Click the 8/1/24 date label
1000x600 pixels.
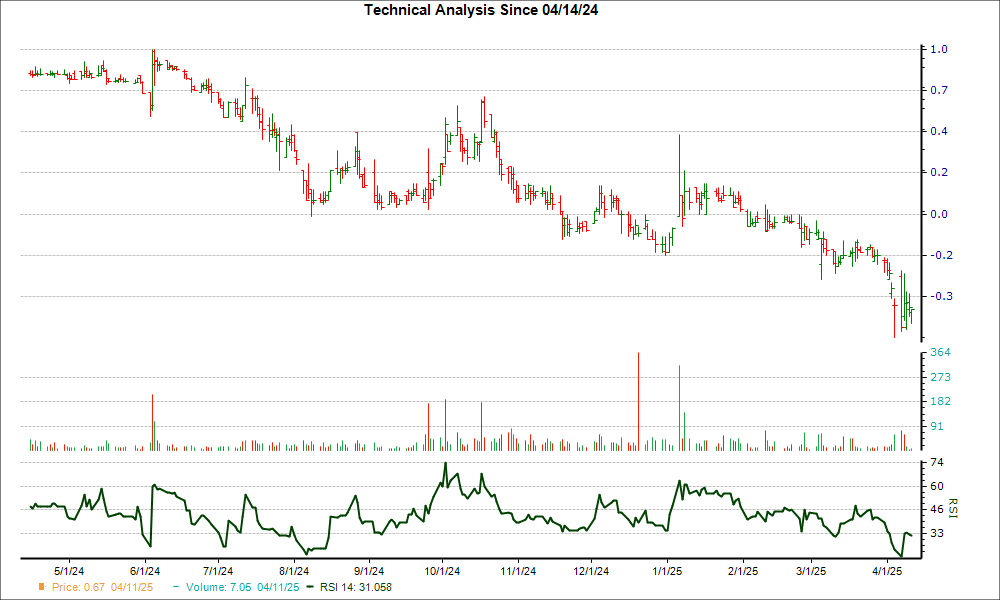294,571
